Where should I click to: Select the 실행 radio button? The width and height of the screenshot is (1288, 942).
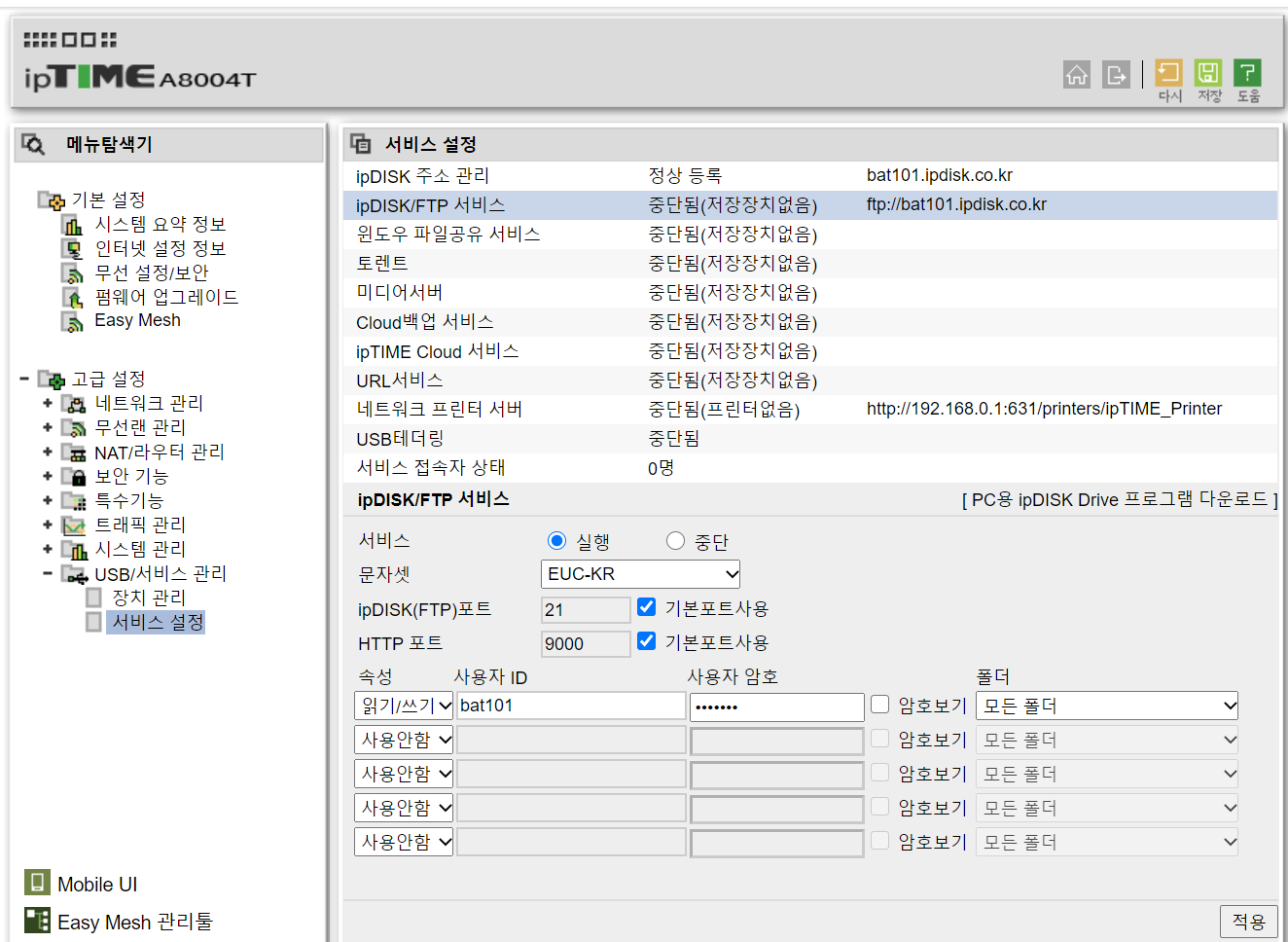[556, 540]
